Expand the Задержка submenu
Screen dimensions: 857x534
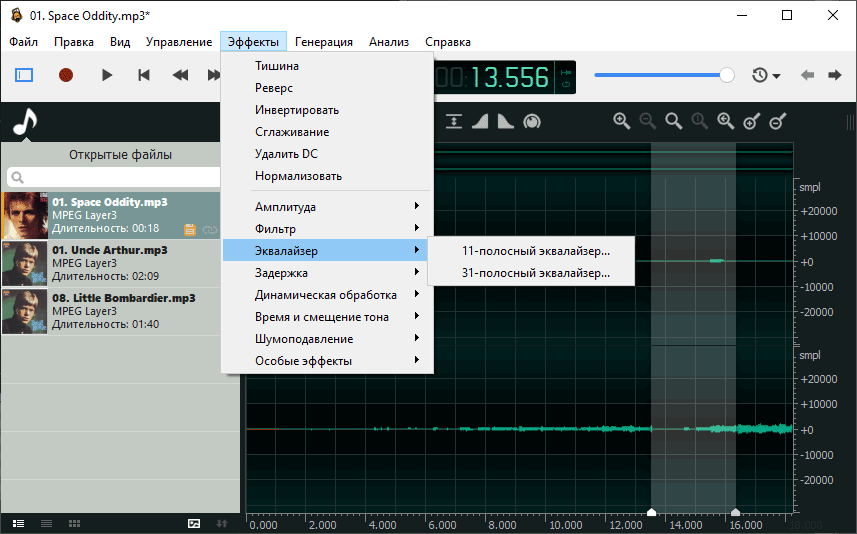pos(327,273)
